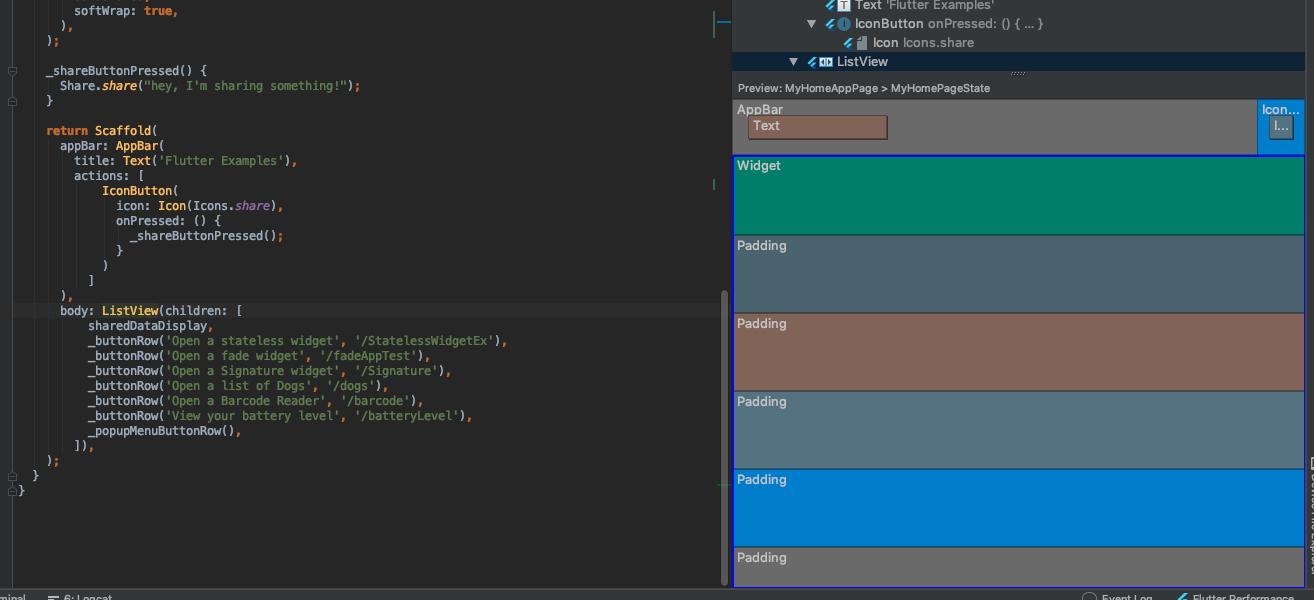Collapse the IconButton node disclosure triangle
Viewport: 1314px width, 600px height.
[x=811, y=23]
